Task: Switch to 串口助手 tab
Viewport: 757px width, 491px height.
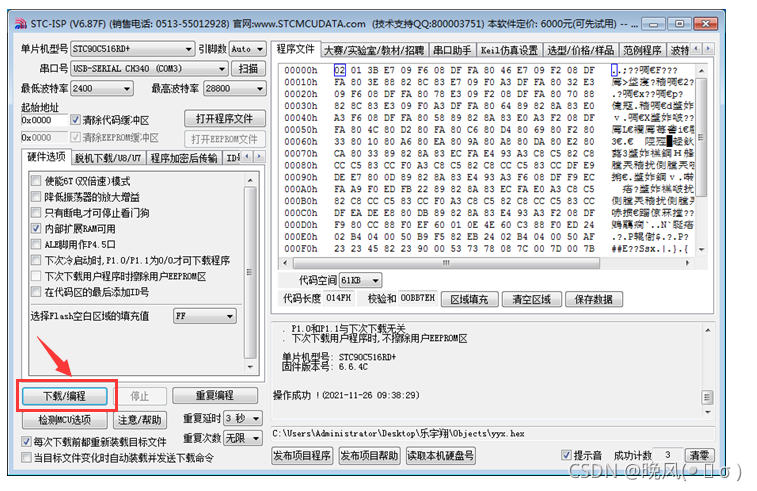Action: click(452, 50)
